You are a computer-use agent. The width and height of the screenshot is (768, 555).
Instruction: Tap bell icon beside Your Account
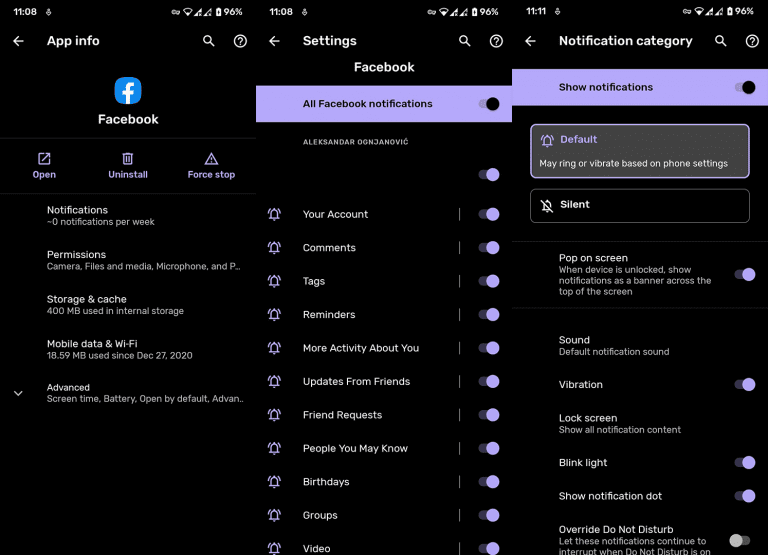click(274, 214)
